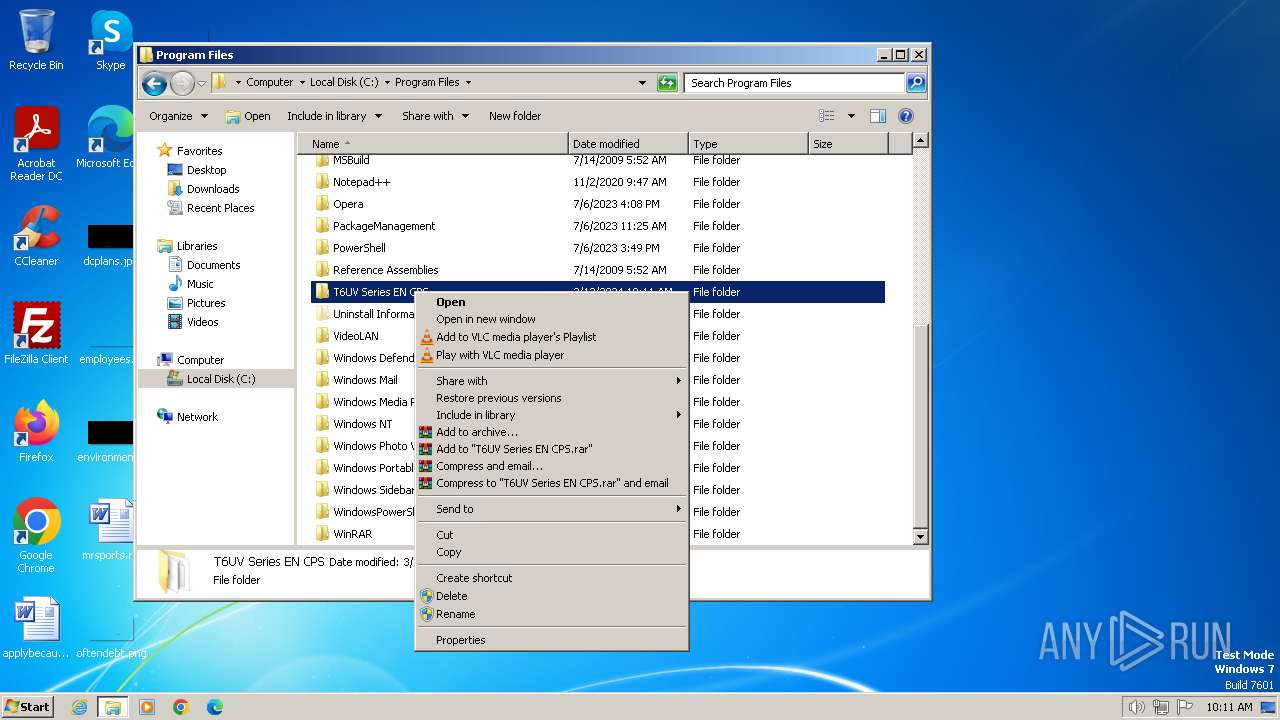Image resolution: width=1280 pixels, height=720 pixels.
Task: Open FileZilla Client desktop icon
Action: tap(36, 333)
